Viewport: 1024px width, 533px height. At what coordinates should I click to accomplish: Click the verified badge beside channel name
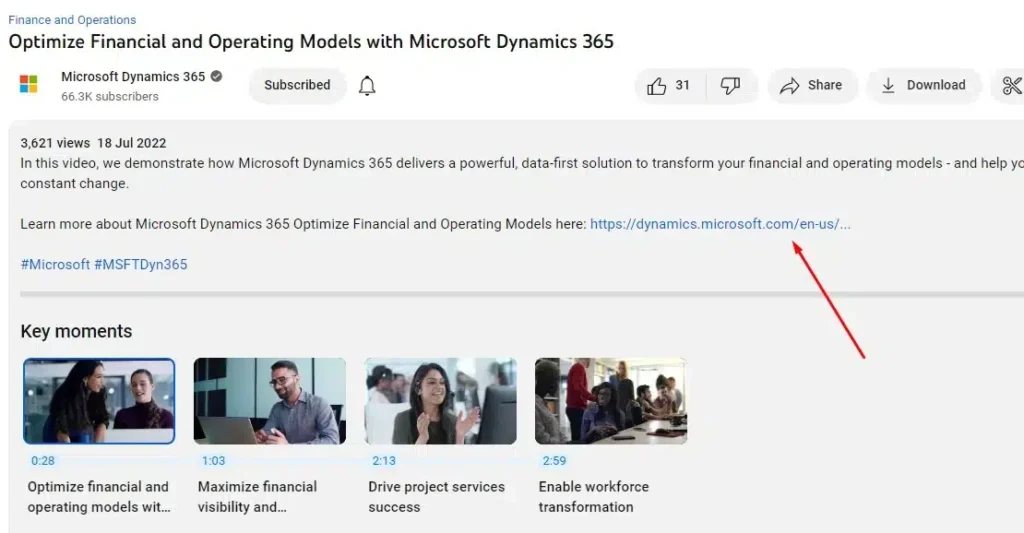click(x=216, y=77)
